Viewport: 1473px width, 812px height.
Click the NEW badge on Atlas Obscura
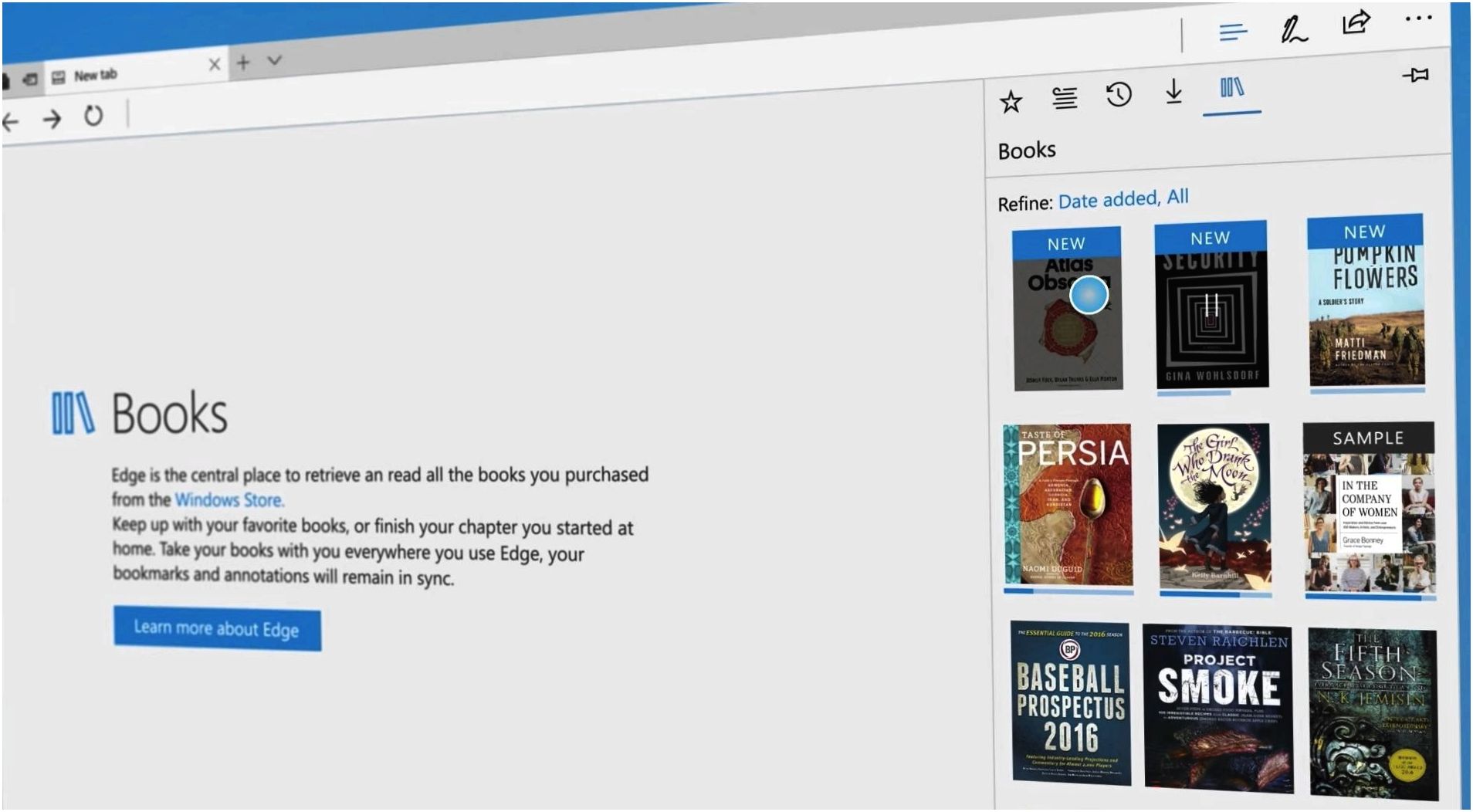pos(1066,244)
